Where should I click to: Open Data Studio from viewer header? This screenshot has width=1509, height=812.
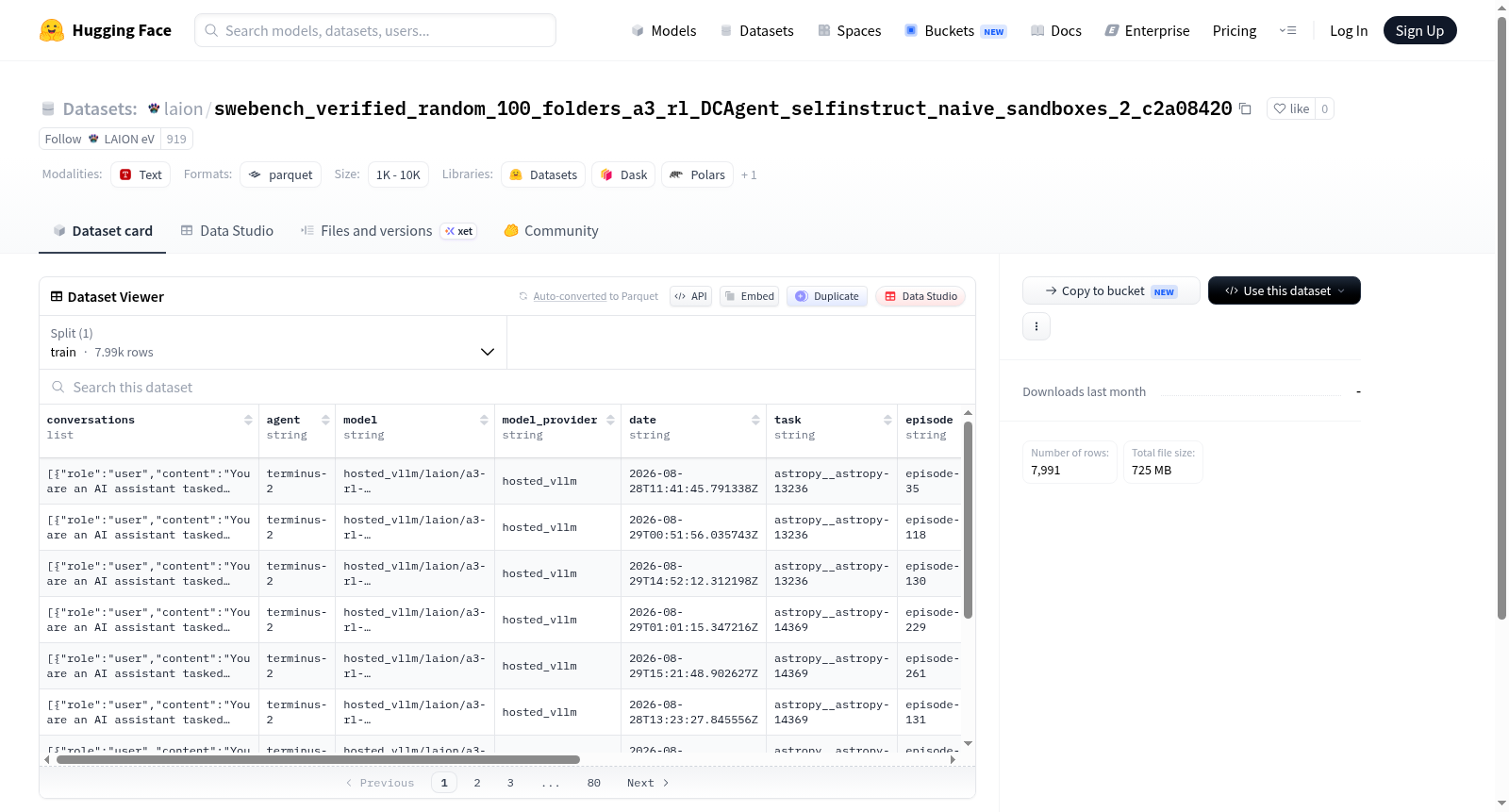pos(920,296)
